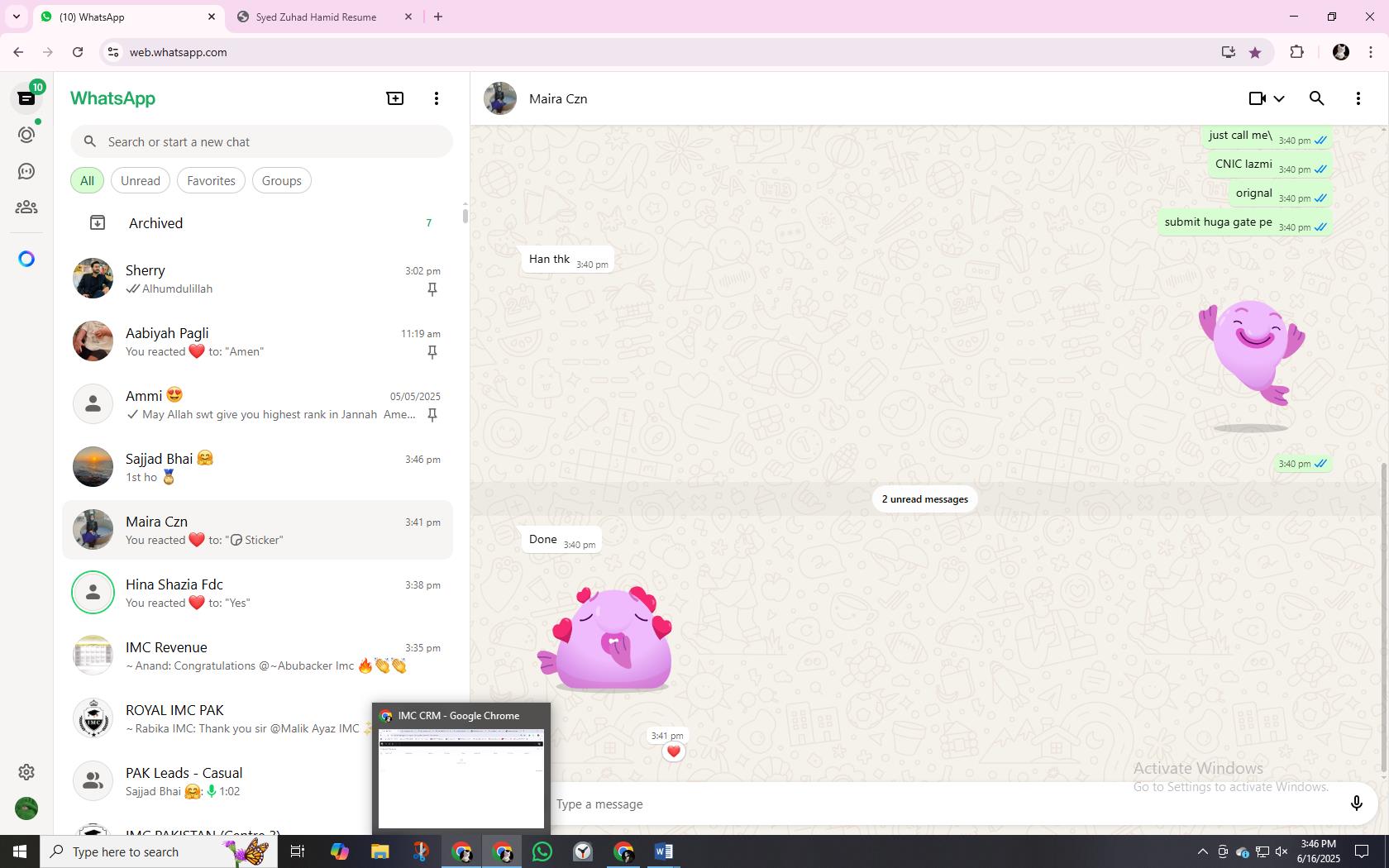Open the Status updates icon
Viewport: 1389px width, 868px height.
pos(26,135)
